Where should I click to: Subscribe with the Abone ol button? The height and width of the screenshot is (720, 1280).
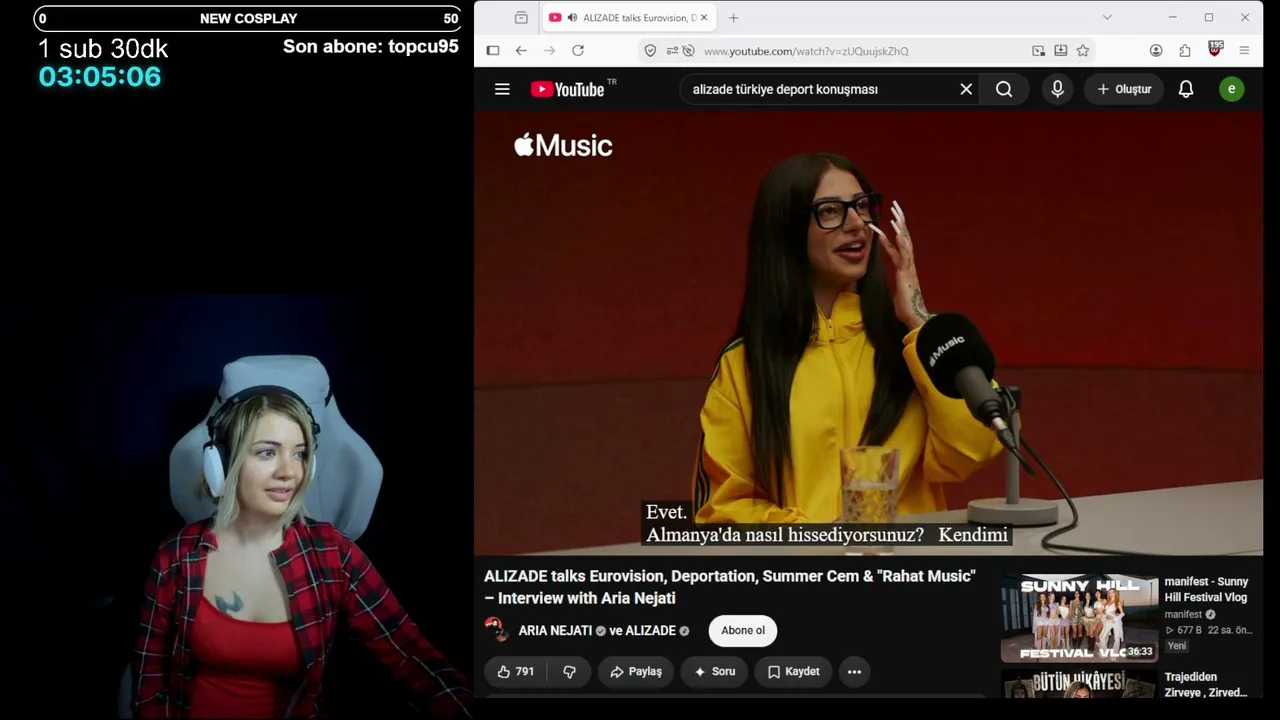(743, 631)
